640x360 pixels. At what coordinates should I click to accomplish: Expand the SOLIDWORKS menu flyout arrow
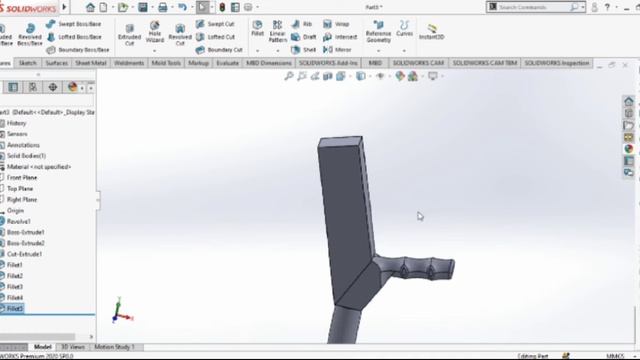pyautogui.click(x=64, y=7)
